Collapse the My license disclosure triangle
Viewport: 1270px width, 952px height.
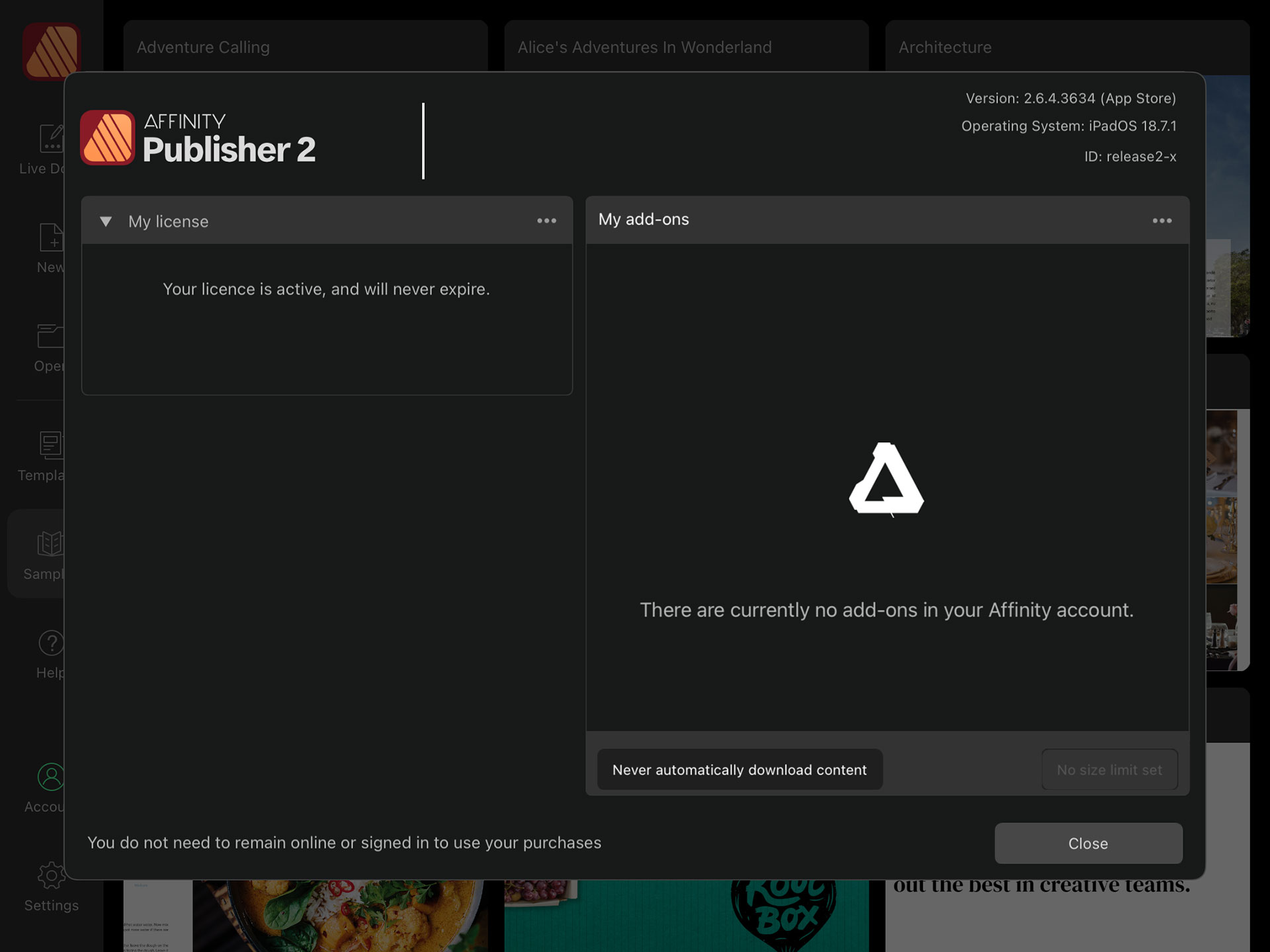106,221
